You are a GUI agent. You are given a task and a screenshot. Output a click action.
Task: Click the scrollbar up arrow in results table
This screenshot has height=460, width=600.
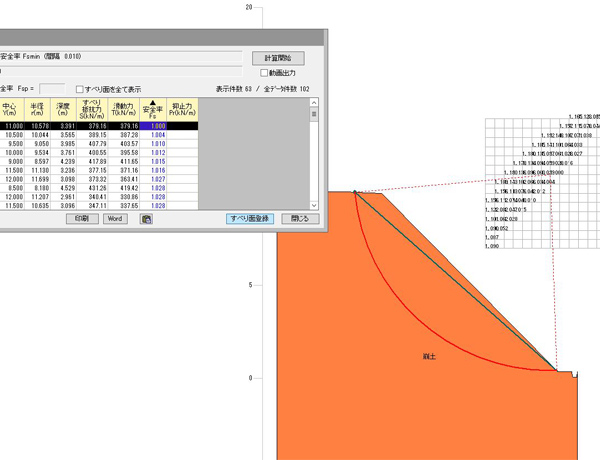pos(312,103)
